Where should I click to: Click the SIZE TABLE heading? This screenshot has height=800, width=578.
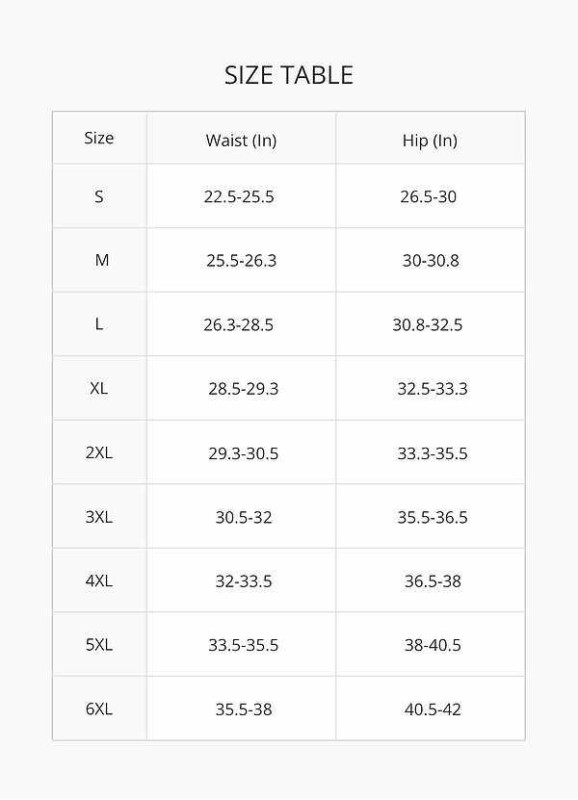coord(289,76)
